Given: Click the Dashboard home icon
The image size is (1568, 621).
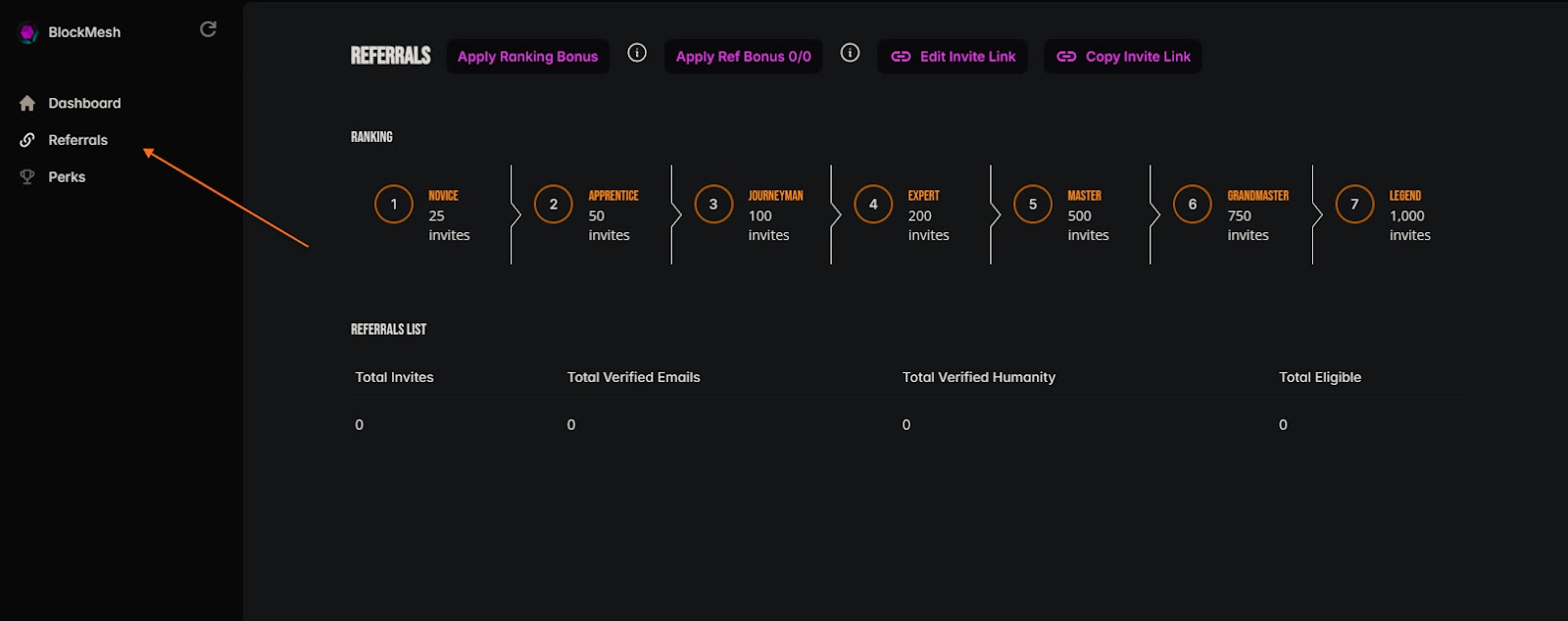Looking at the screenshot, I should click(x=27, y=103).
